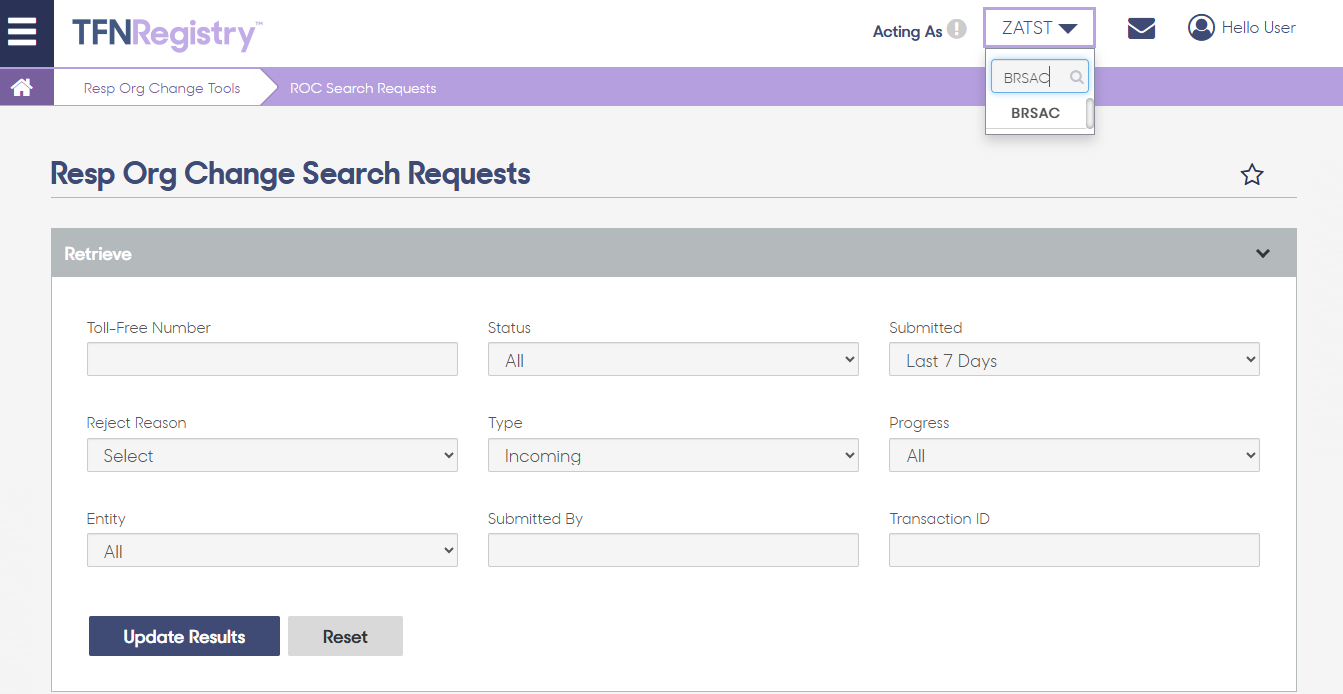The image size is (1343, 694).
Task: Focus the Toll-Free Number field
Action: coord(272,359)
